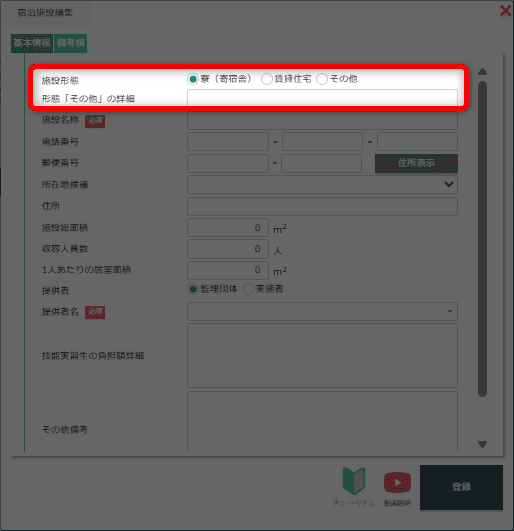Select 寮（寄宿舎）radio button
Viewport: 514px width, 531px height.
pyautogui.click(x=193, y=79)
